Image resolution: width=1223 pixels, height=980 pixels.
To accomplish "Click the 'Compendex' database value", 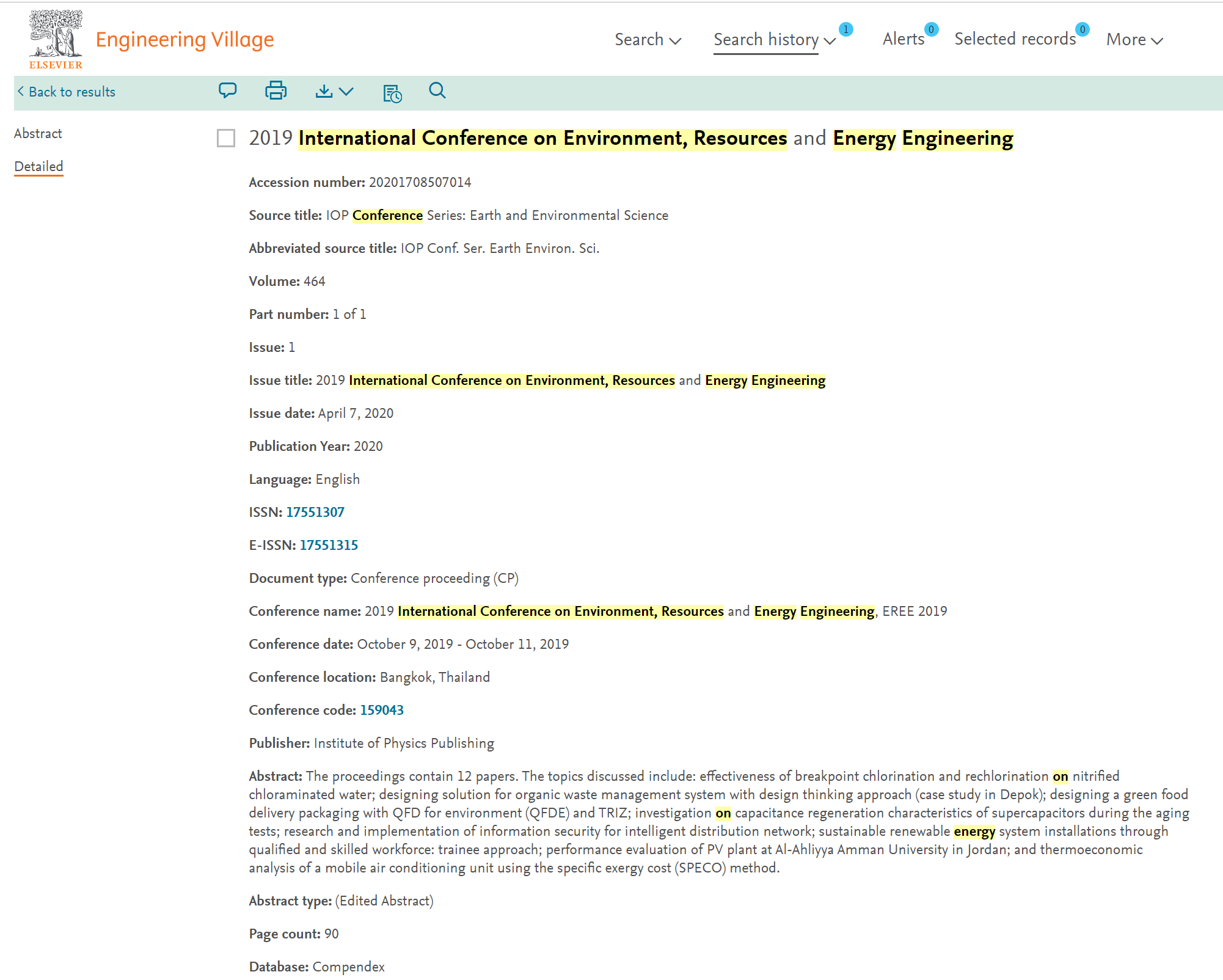I will pos(348,967).
